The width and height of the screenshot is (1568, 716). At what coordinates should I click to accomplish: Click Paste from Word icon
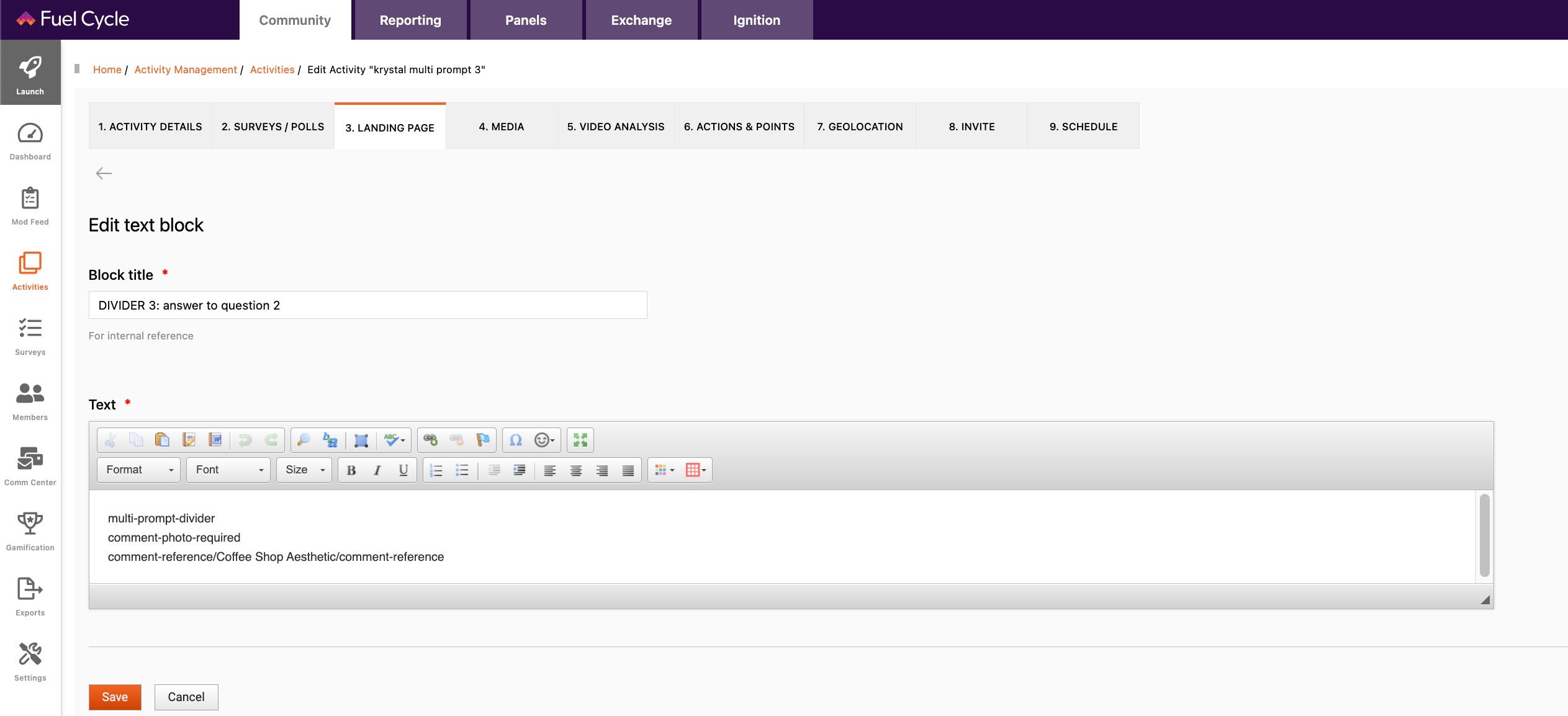click(x=215, y=440)
